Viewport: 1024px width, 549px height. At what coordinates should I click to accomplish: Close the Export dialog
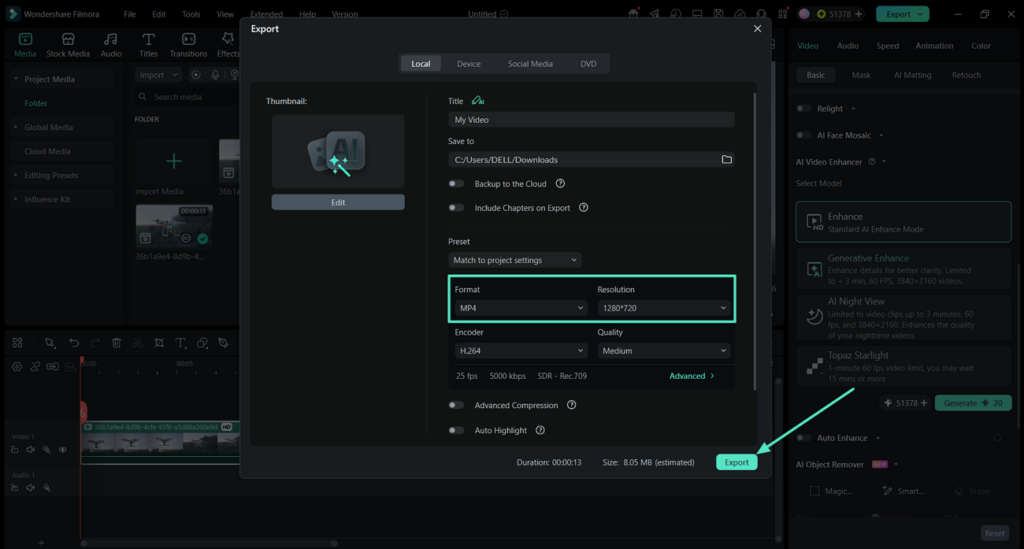757,29
